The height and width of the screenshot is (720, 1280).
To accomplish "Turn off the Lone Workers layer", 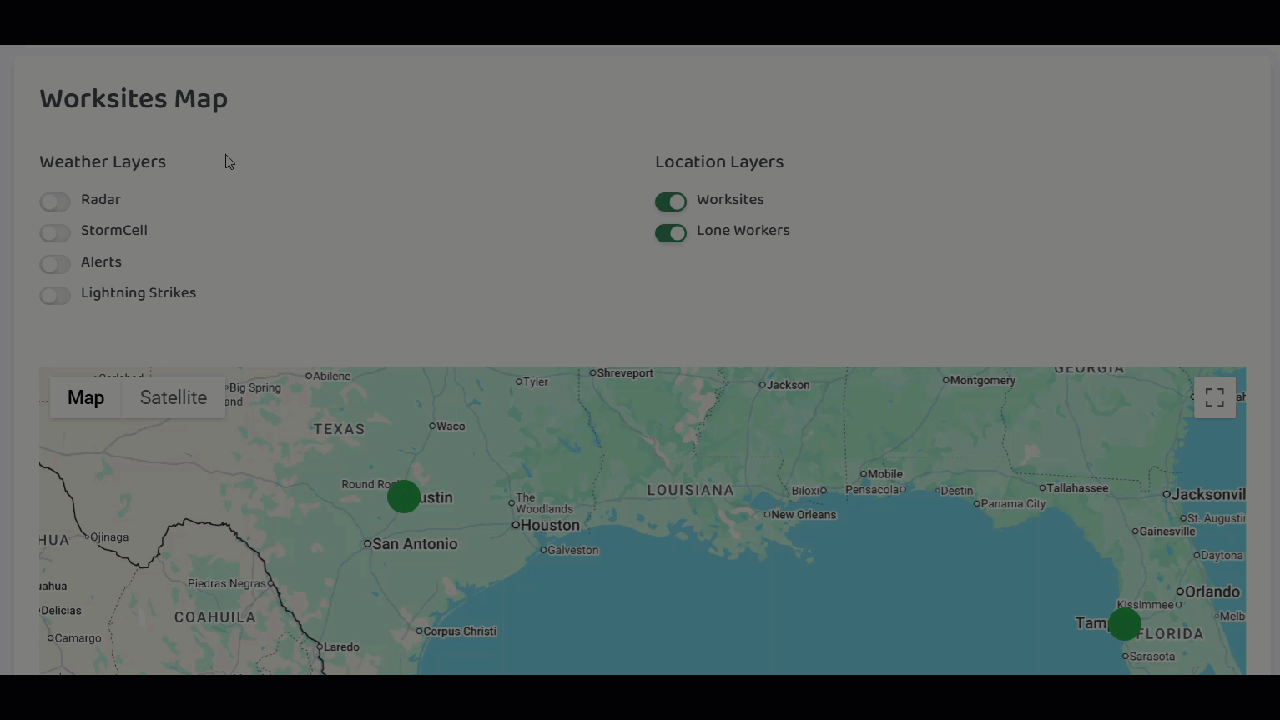I will point(671,233).
